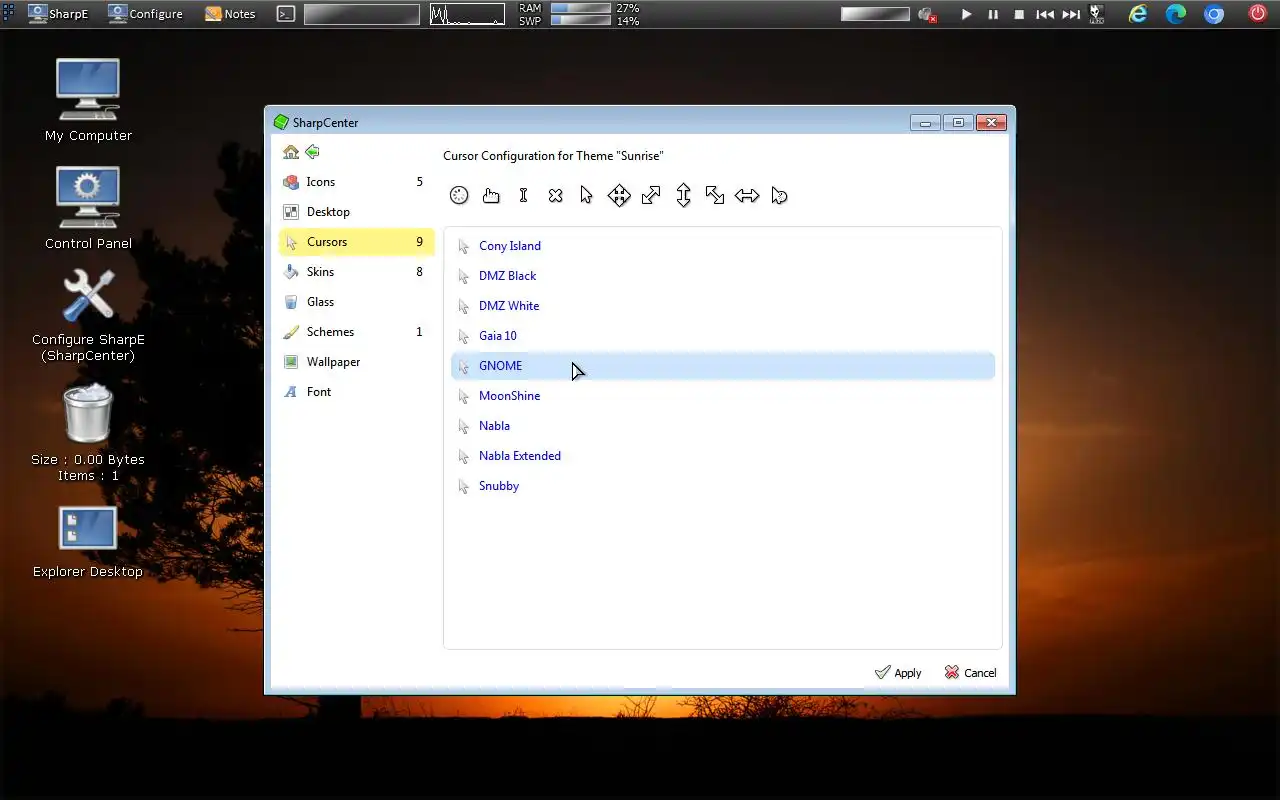The image size is (1280, 800).
Task: Skip to previous track
Action: point(1045,14)
